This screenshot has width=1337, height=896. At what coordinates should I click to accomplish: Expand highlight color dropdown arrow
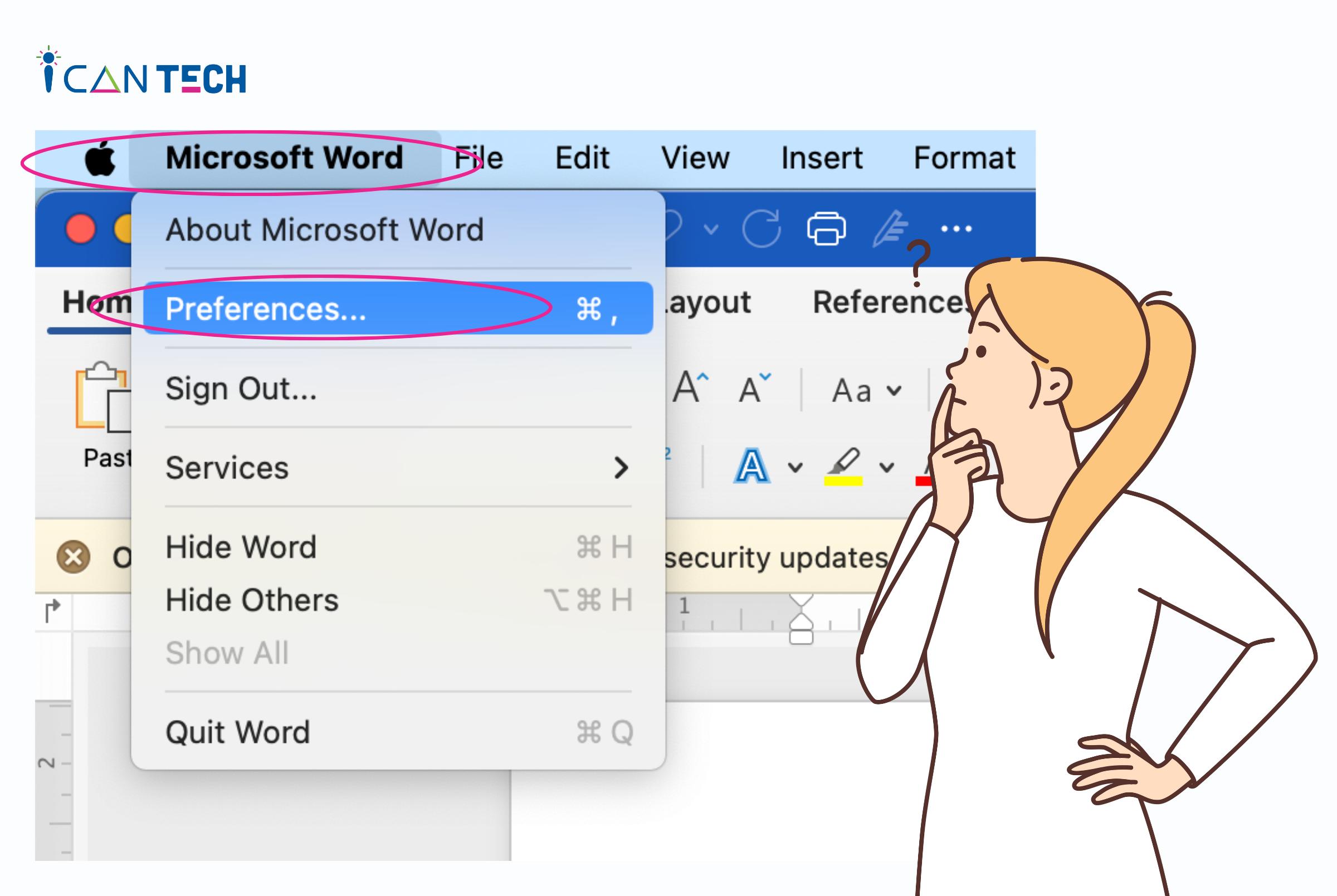886,468
